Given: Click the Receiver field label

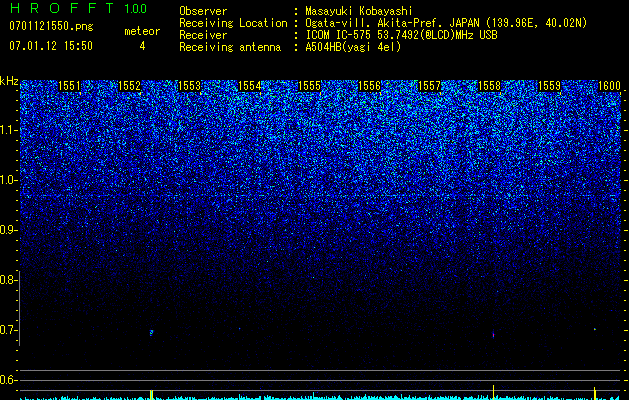Looking at the screenshot, I should (203, 35).
